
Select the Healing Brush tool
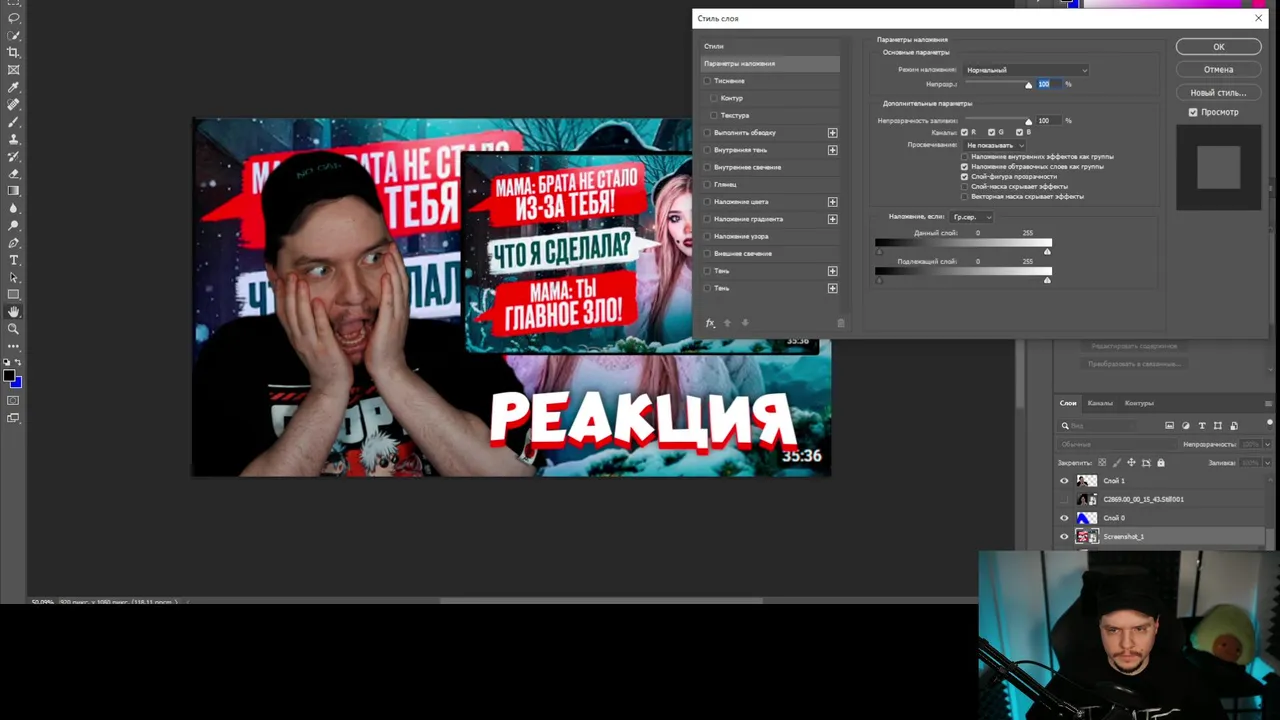[x=13, y=104]
